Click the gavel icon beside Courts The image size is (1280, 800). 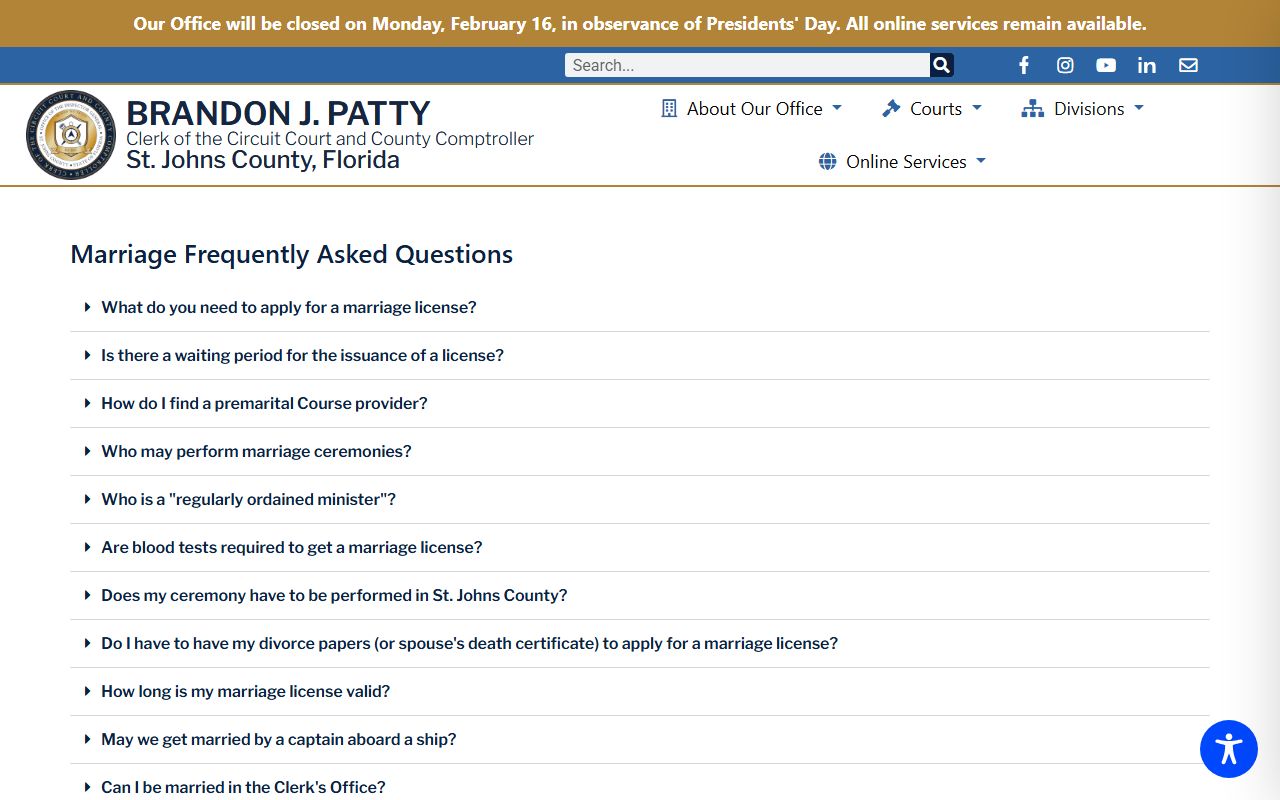(x=891, y=108)
